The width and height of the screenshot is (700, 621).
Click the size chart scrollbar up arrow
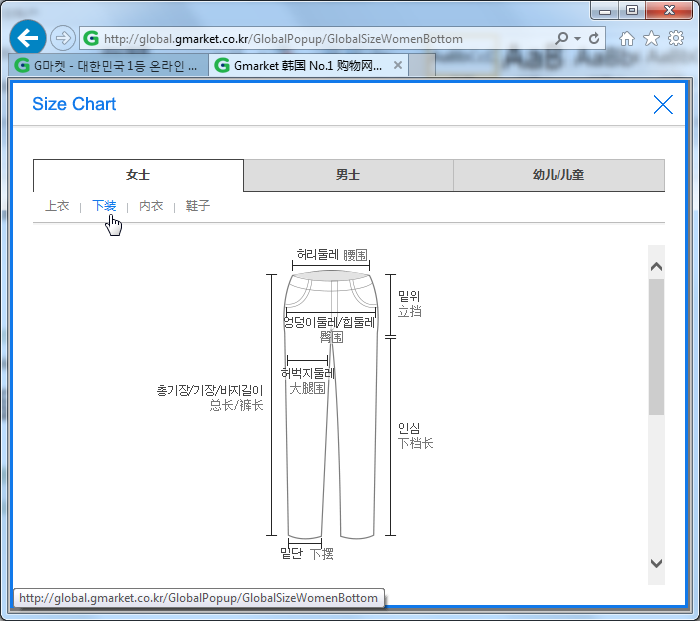tap(656, 267)
